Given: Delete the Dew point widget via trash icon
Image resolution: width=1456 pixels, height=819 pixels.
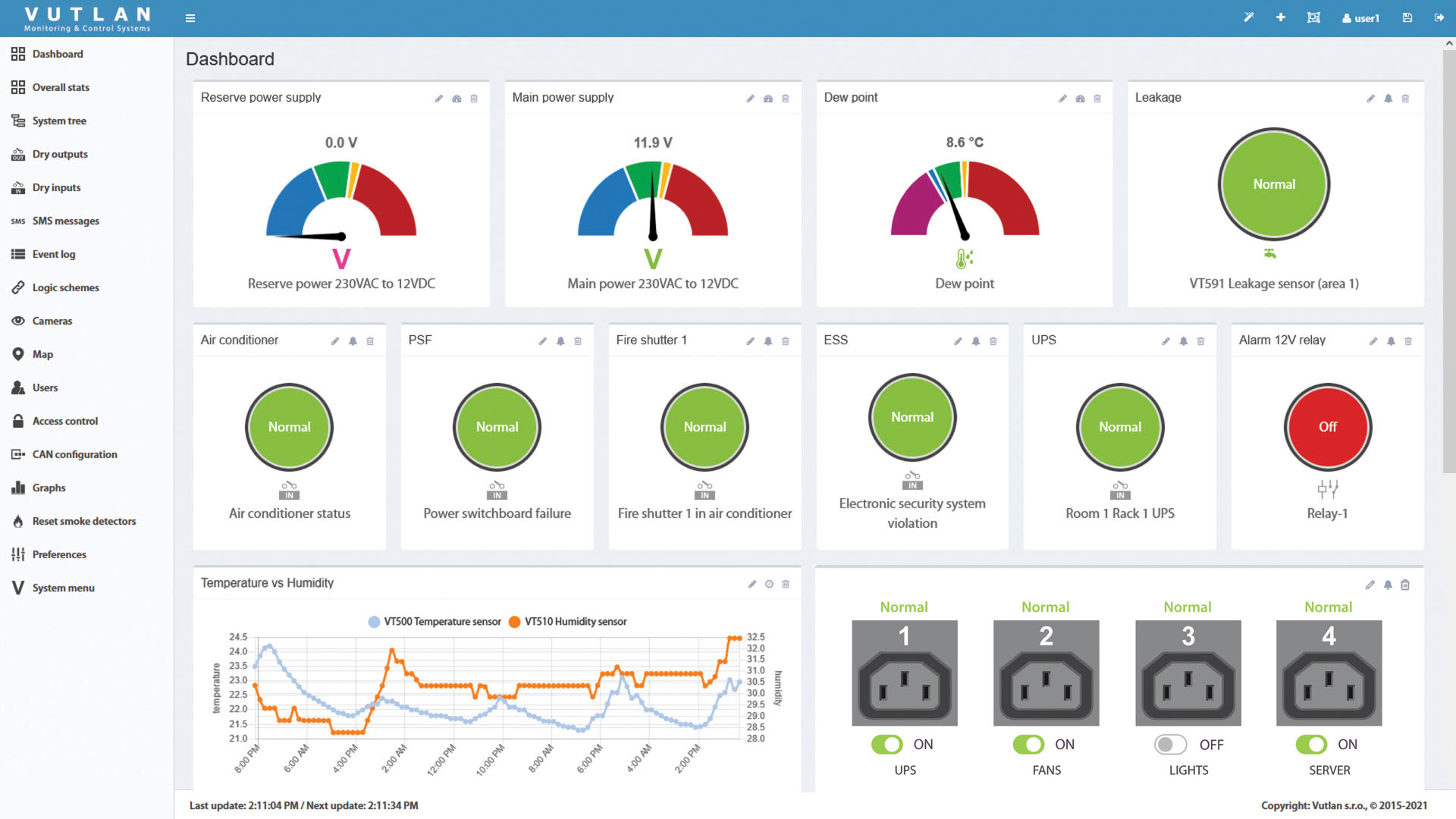Looking at the screenshot, I should tap(1097, 98).
